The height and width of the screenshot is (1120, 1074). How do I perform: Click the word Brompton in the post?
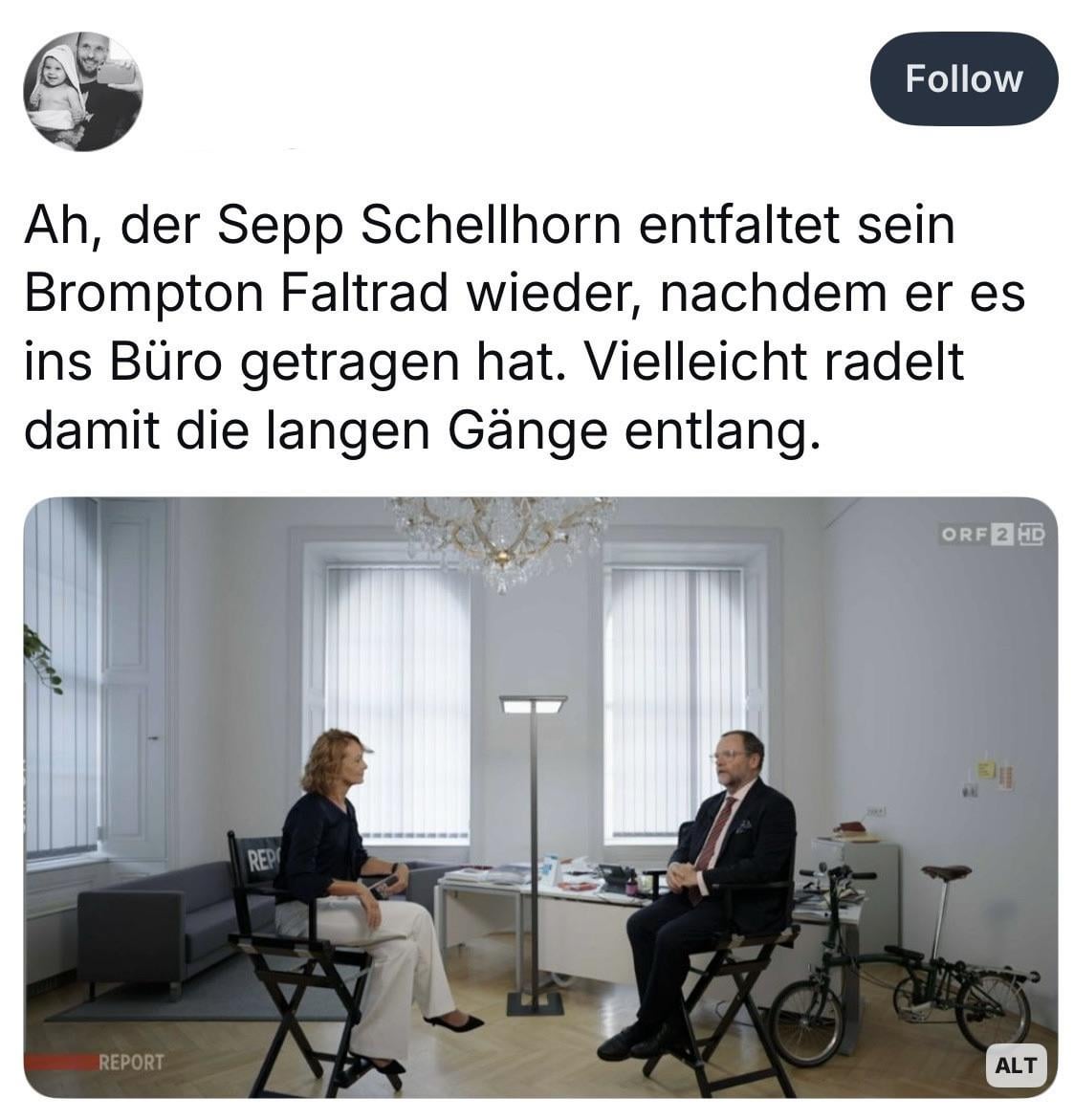click(x=144, y=294)
